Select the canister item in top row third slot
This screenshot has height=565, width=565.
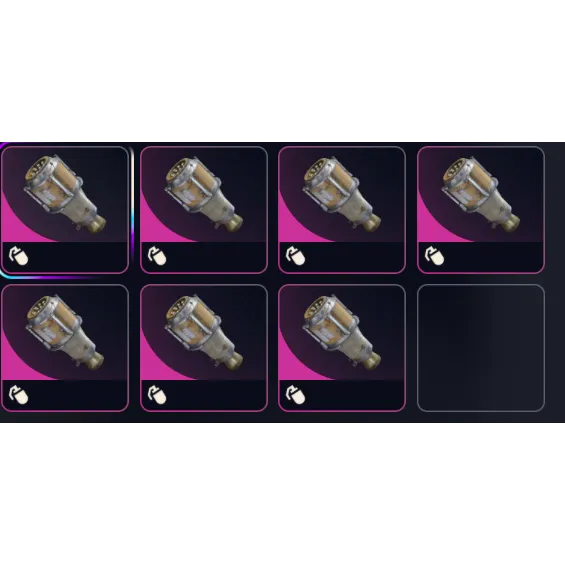click(342, 193)
